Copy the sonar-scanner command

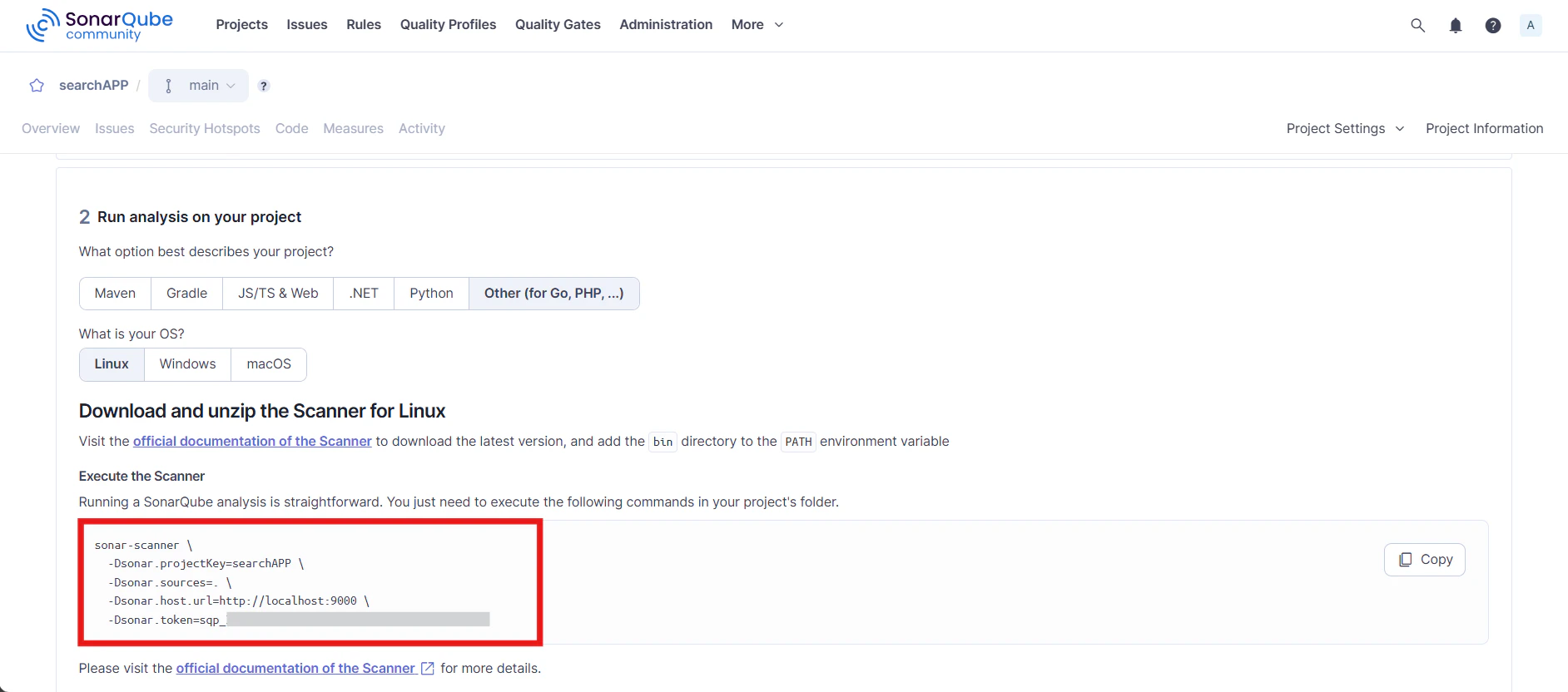1425,560
